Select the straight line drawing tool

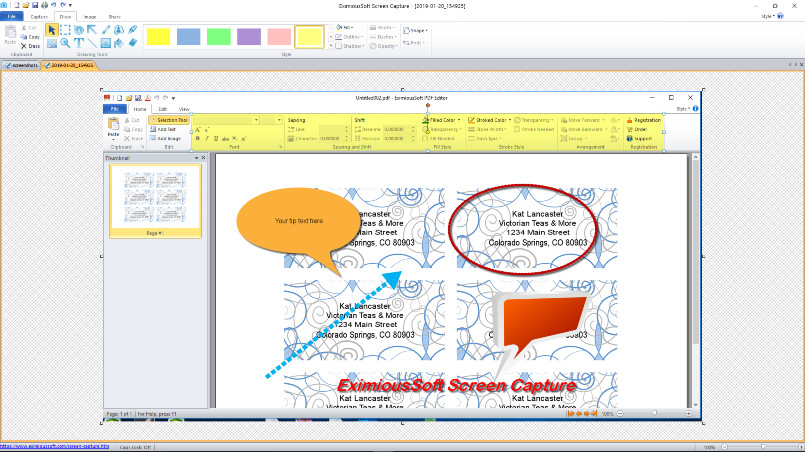(x=92, y=43)
